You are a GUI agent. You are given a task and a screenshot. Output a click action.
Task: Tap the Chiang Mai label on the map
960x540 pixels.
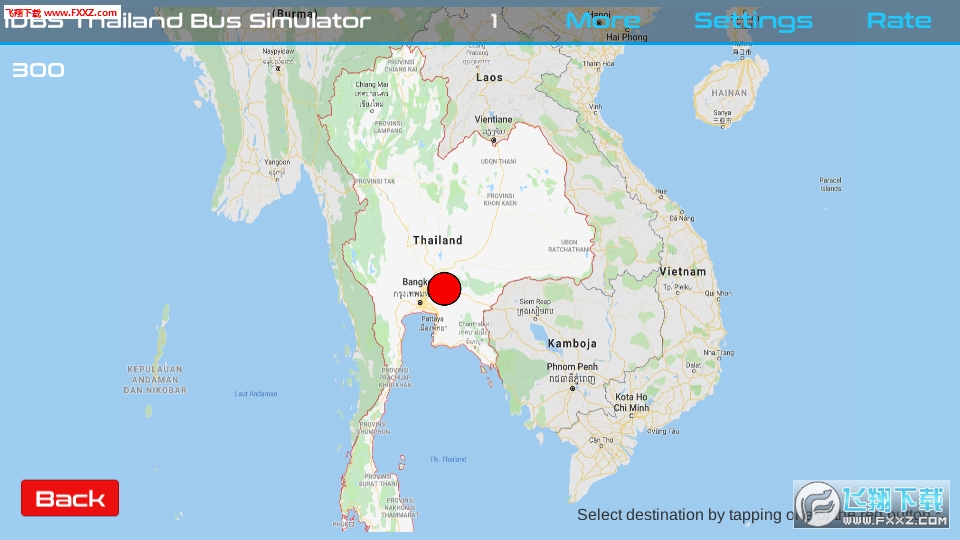(371, 85)
